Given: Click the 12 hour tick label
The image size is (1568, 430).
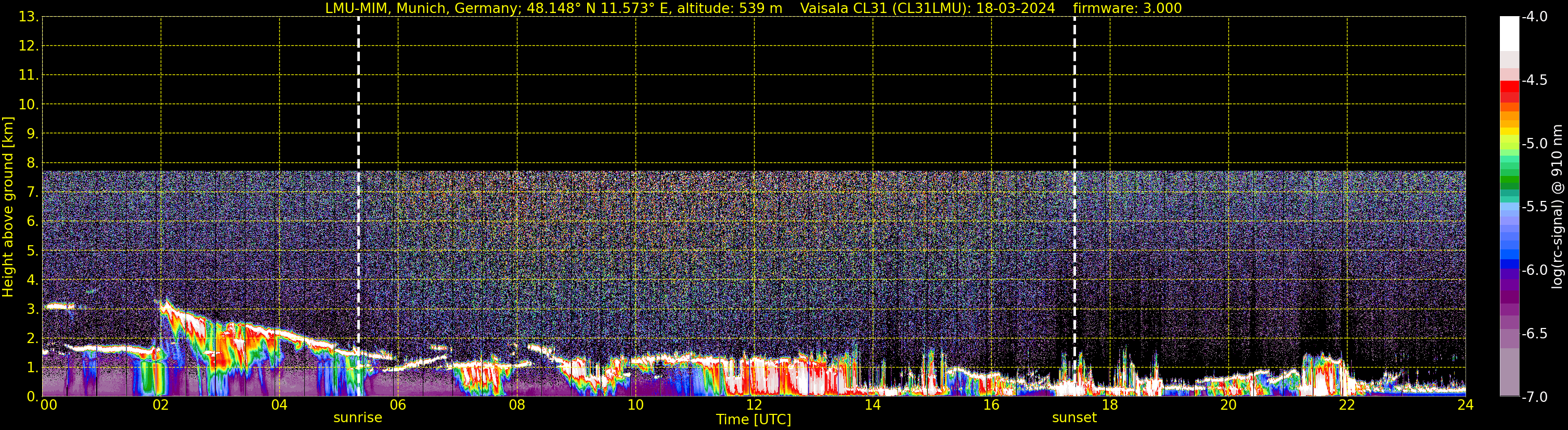Looking at the screenshot, I should click(x=754, y=405).
